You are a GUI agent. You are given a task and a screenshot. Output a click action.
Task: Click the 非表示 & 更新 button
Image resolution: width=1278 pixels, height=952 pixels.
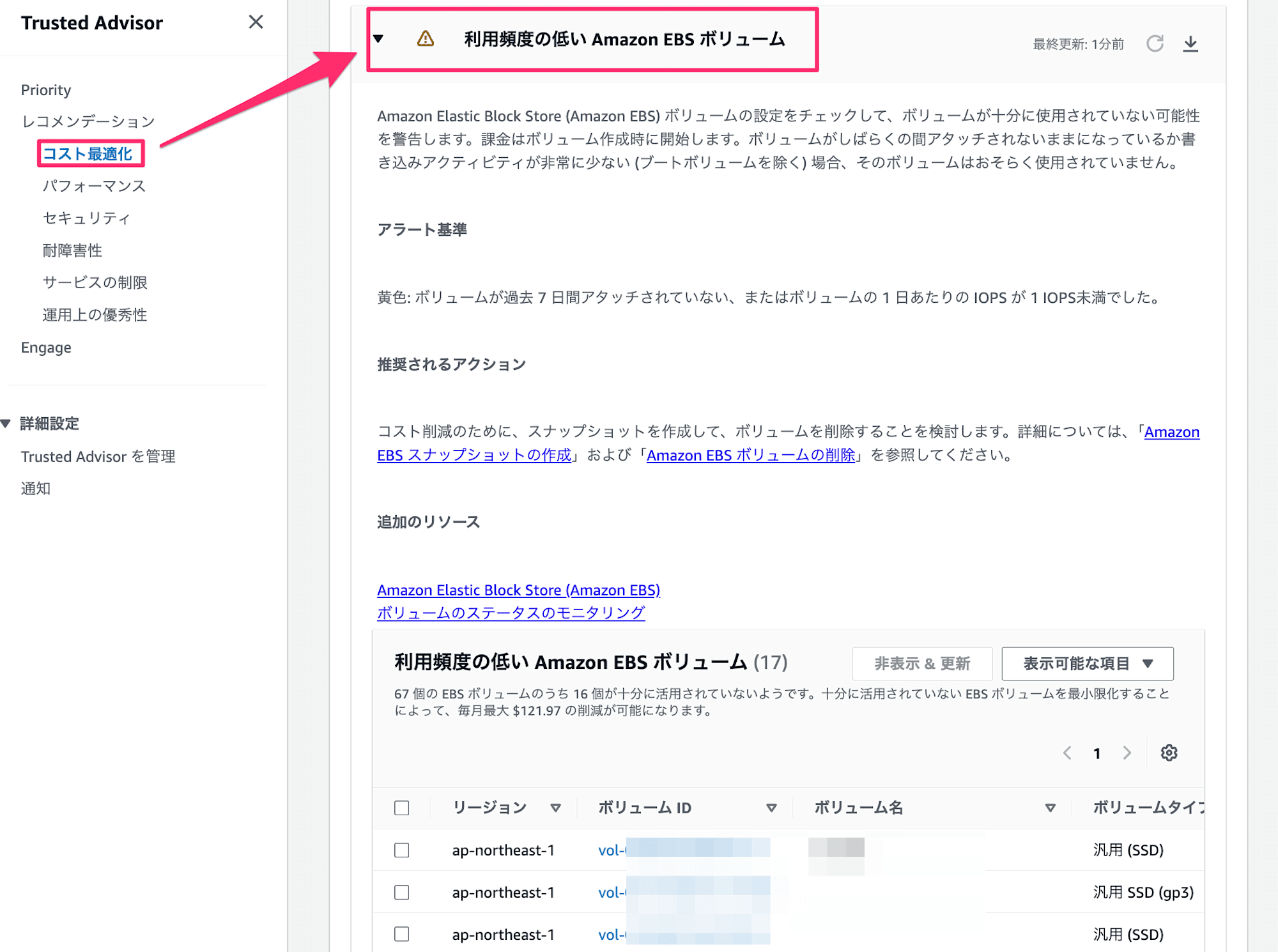point(922,664)
